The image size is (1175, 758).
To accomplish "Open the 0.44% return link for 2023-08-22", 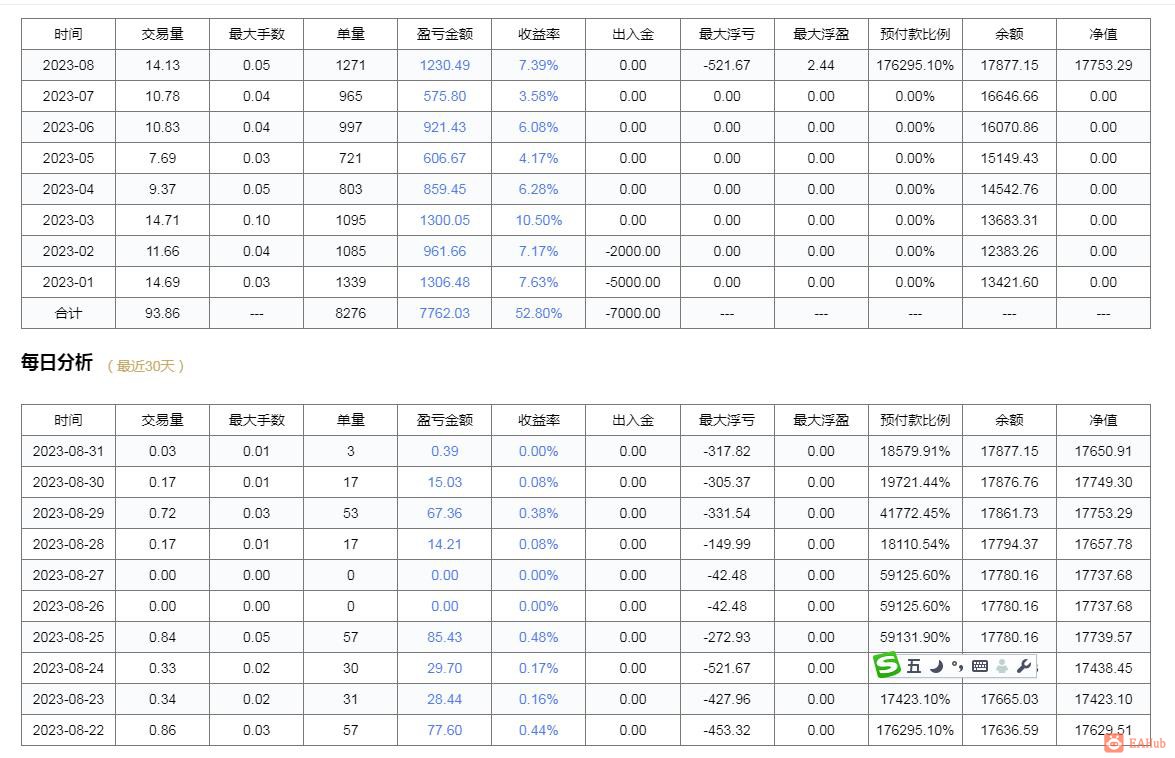I will pos(538,730).
